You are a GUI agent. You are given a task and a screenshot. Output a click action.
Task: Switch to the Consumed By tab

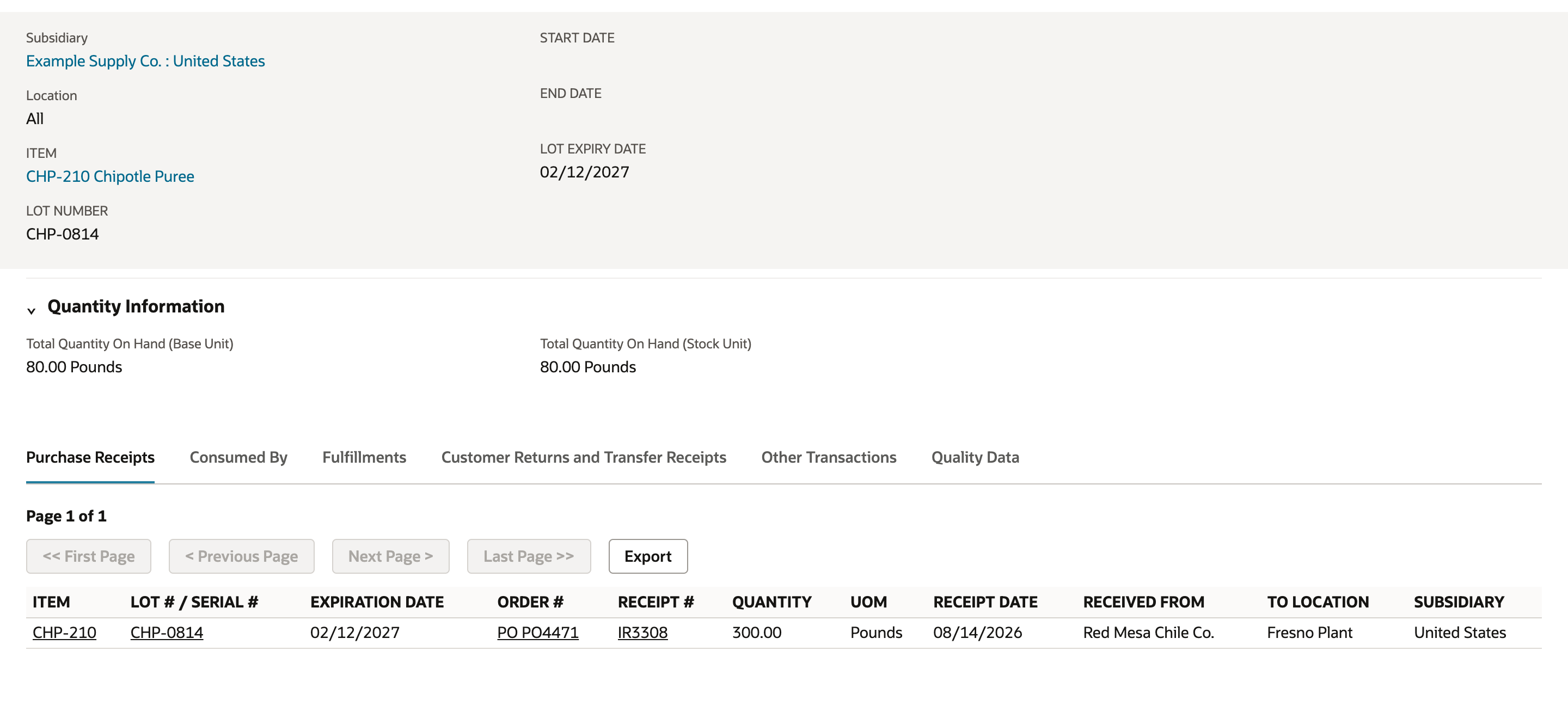tap(238, 457)
